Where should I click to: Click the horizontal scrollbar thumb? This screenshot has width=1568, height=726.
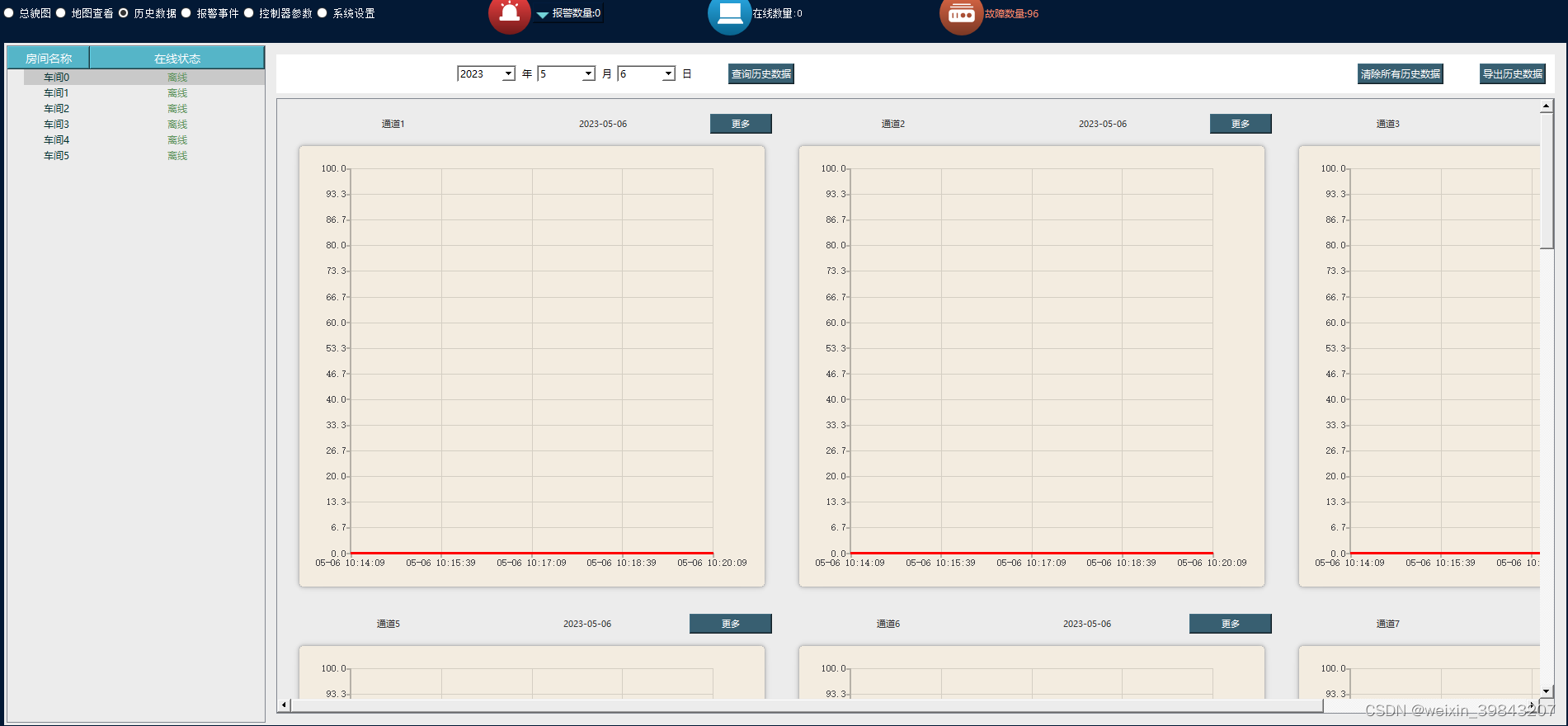point(807,705)
